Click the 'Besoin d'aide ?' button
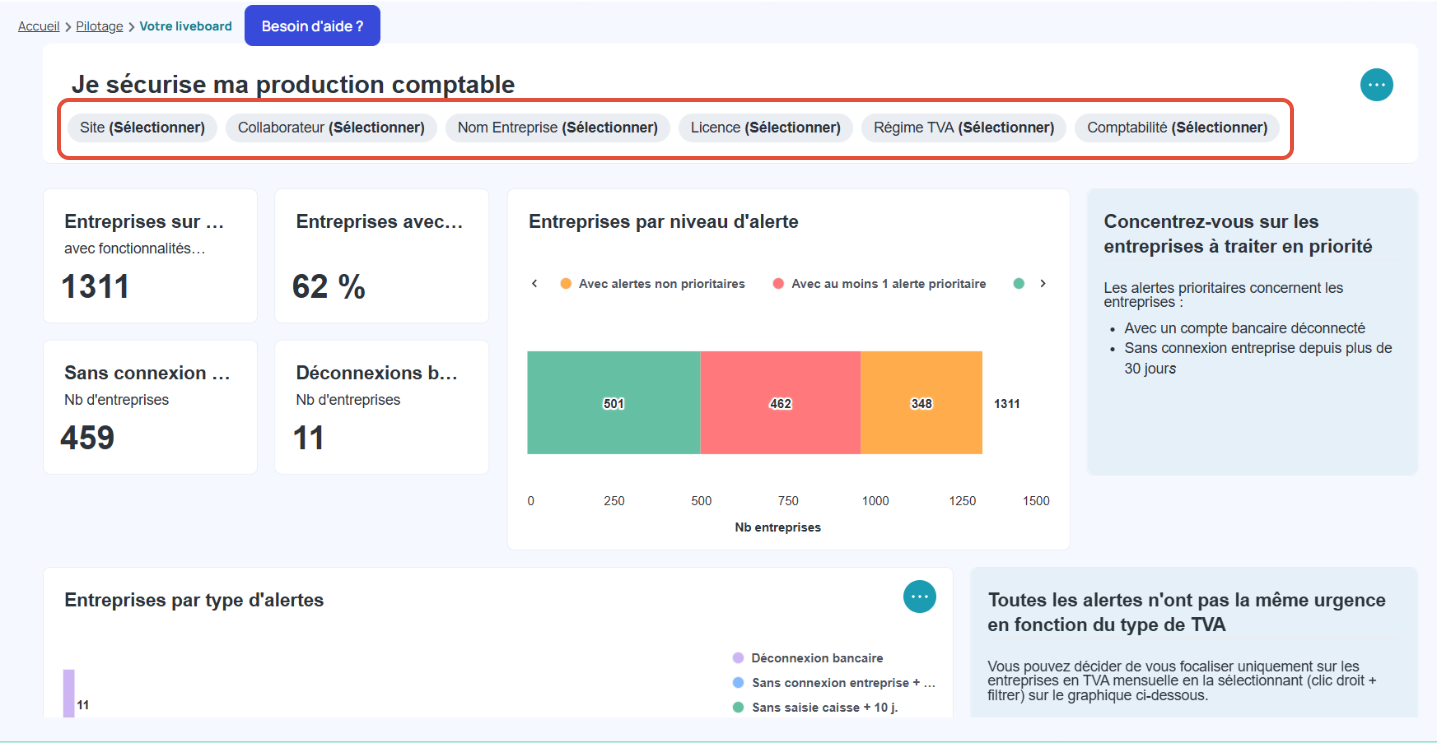The image size is (1437, 743). coord(312,26)
